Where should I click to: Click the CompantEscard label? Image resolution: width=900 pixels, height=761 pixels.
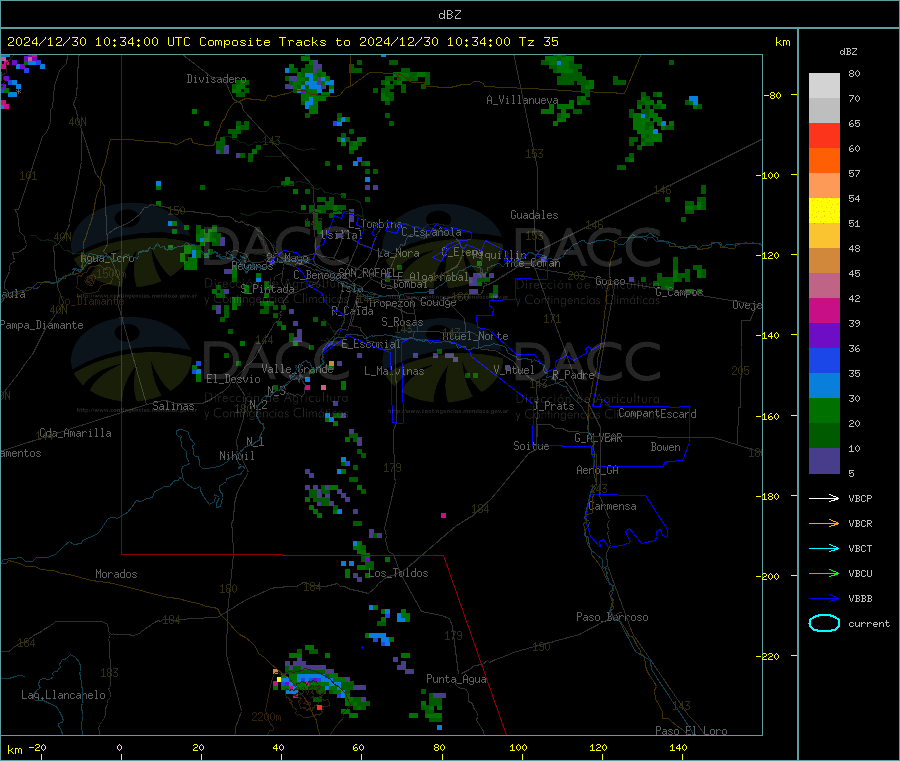tap(657, 414)
